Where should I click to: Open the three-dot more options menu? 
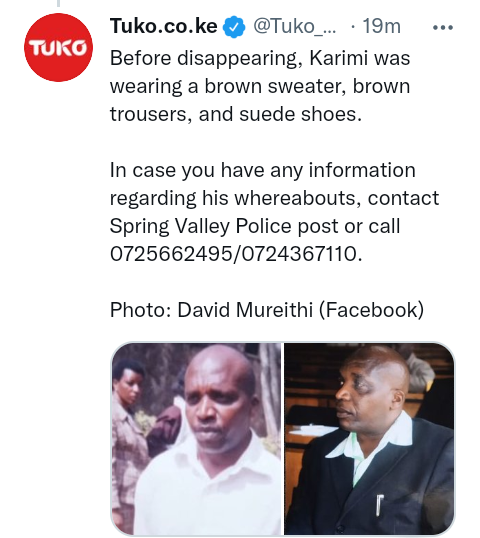443,27
